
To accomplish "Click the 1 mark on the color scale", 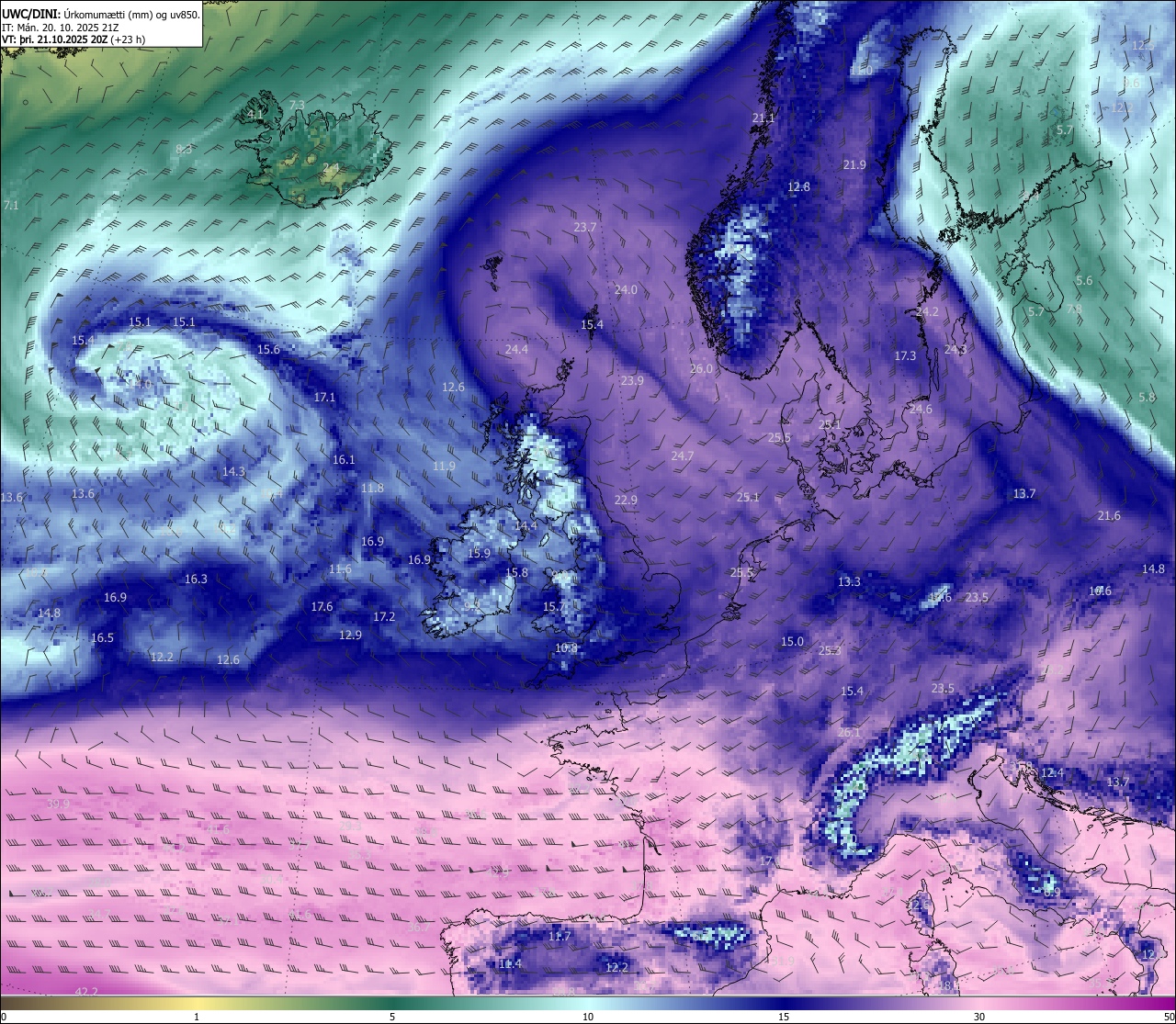I will pos(197,1017).
